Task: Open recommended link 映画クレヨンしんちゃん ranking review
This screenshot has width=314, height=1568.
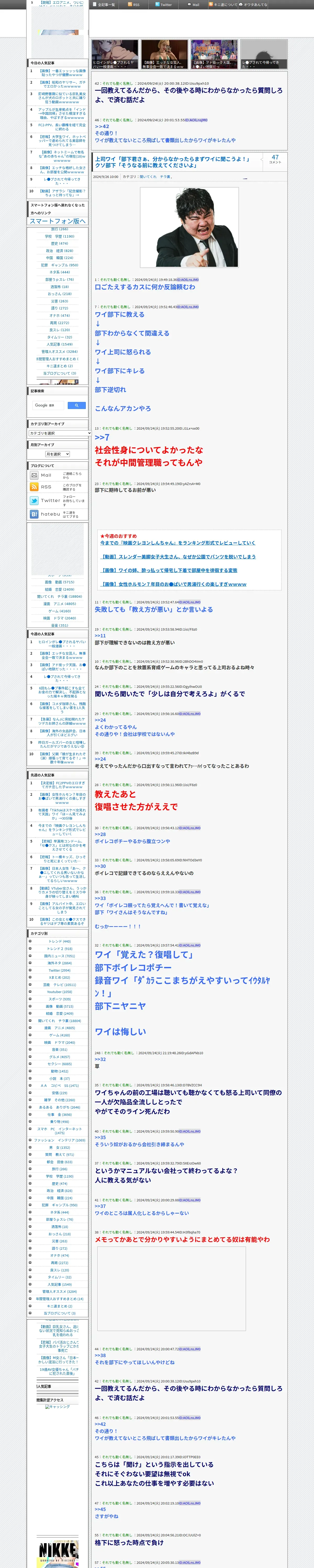Action: (177, 543)
